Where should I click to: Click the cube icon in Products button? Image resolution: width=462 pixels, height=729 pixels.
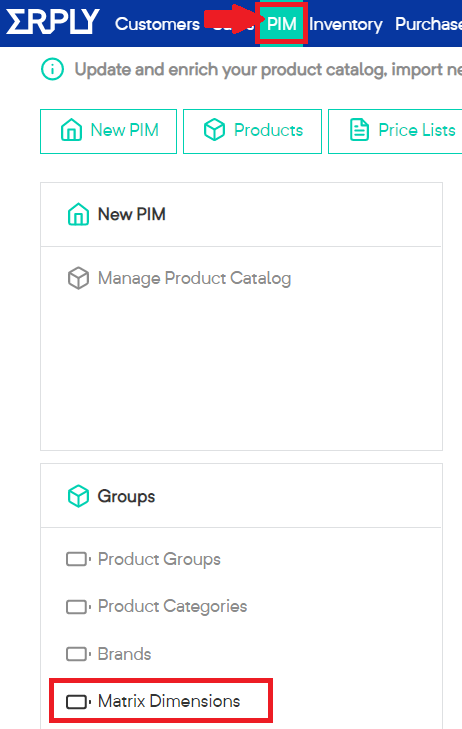pos(214,130)
